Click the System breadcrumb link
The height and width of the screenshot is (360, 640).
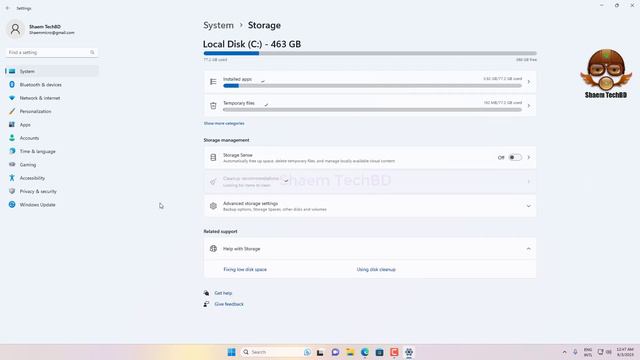(x=218, y=25)
